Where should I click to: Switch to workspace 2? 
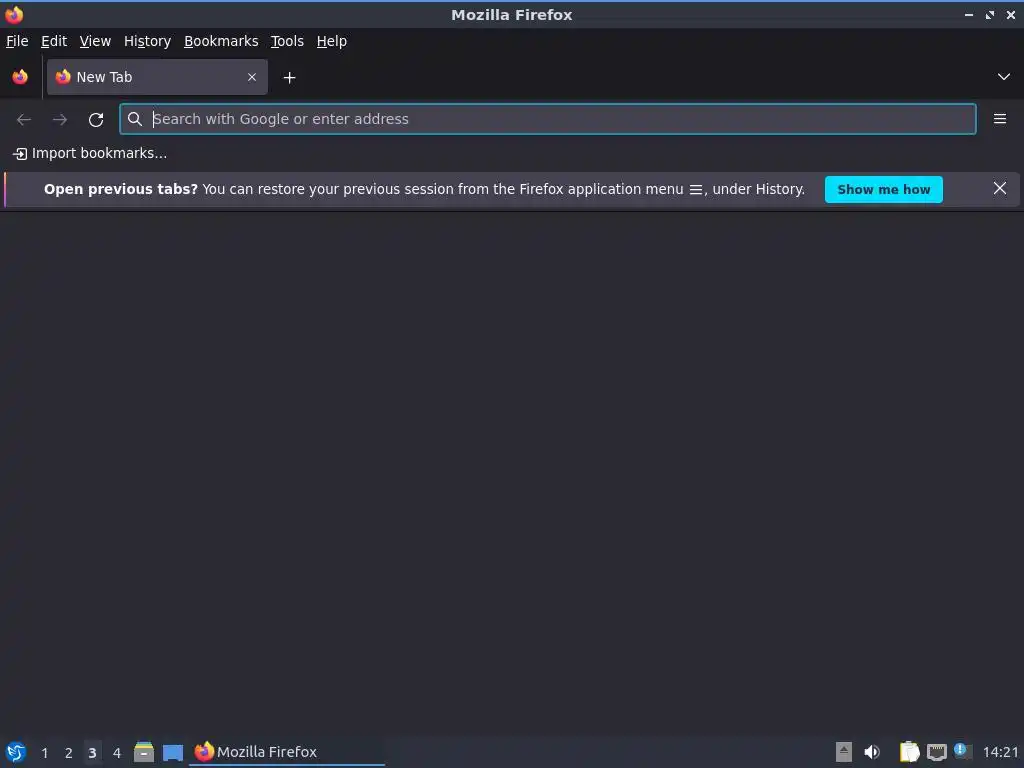[69, 753]
